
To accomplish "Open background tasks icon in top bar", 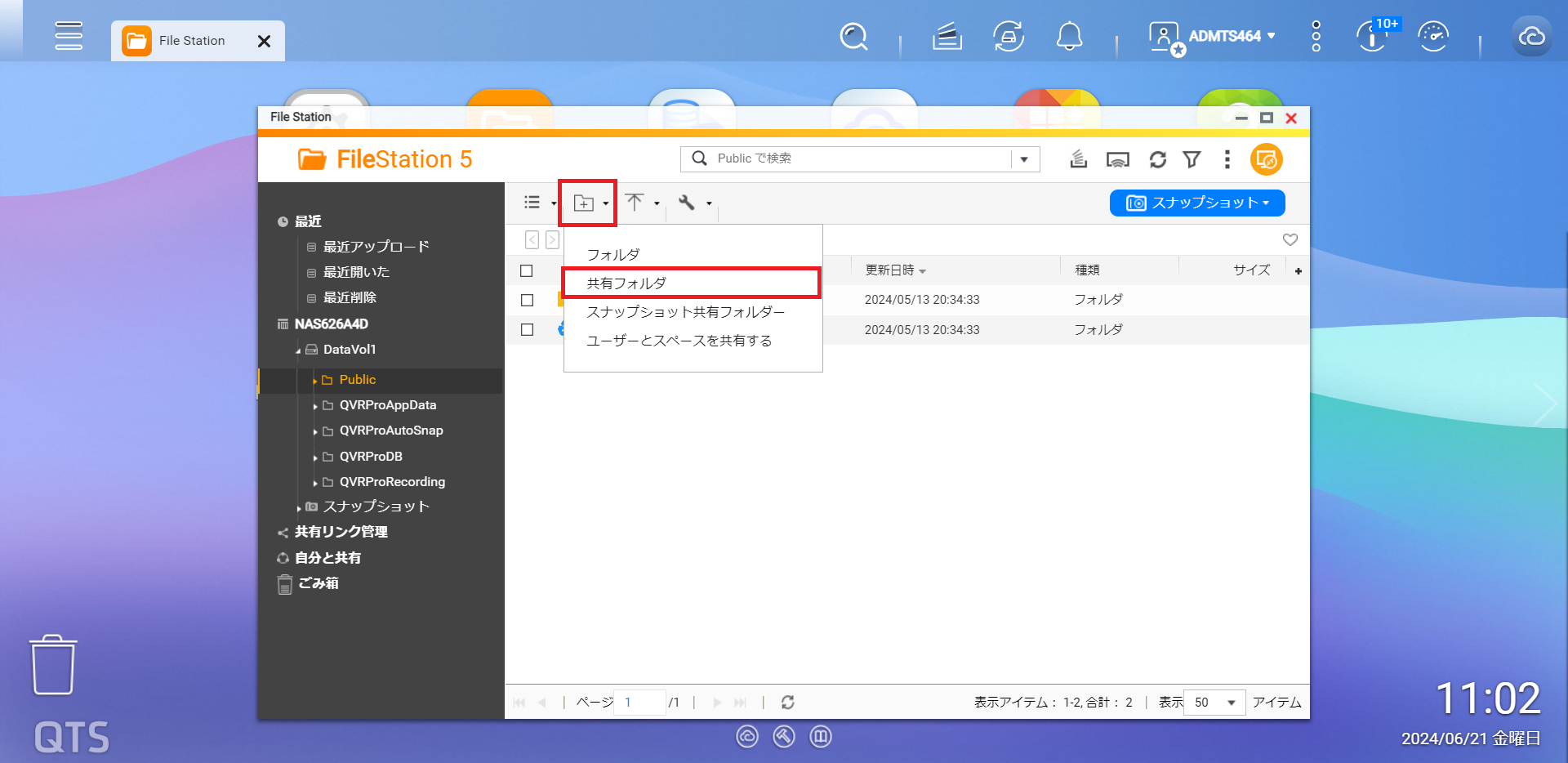I will click(947, 36).
